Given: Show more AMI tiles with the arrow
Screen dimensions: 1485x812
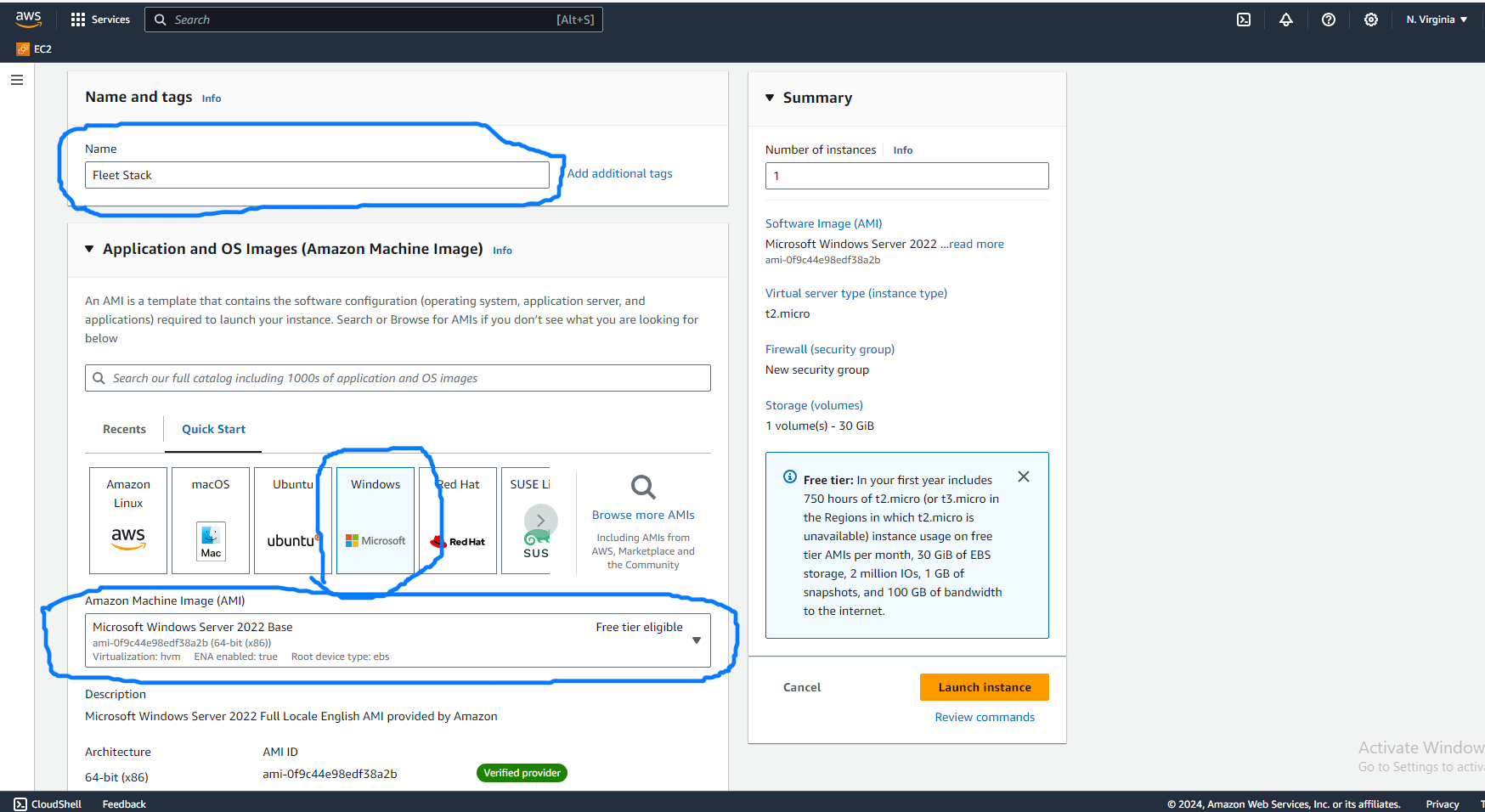Looking at the screenshot, I should pos(541,521).
